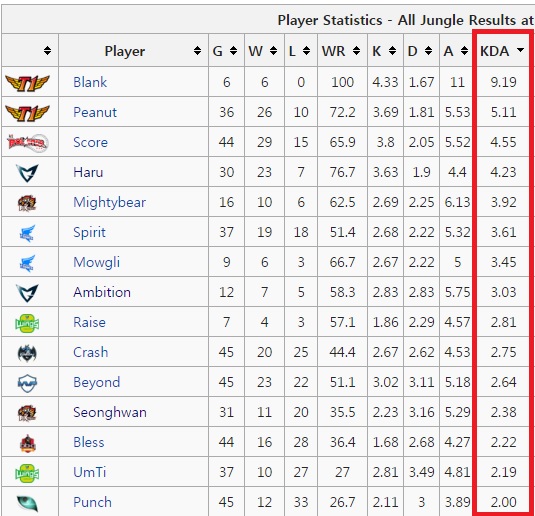535x516 pixels.
Task: Sort table by D deaths column
Action: click(x=429, y=51)
